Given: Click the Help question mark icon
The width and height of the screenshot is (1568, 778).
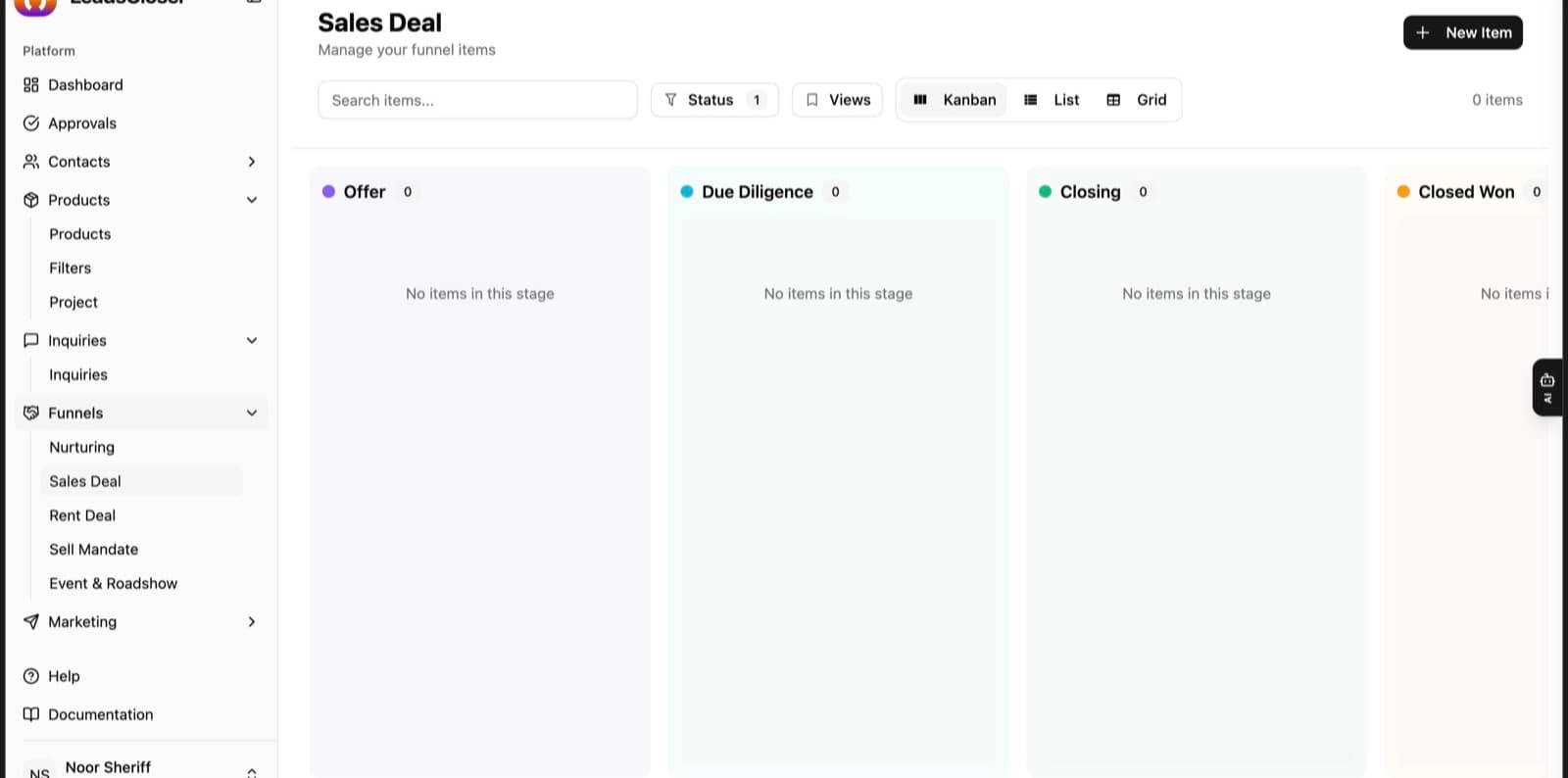Looking at the screenshot, I should (x=31, y=676).
